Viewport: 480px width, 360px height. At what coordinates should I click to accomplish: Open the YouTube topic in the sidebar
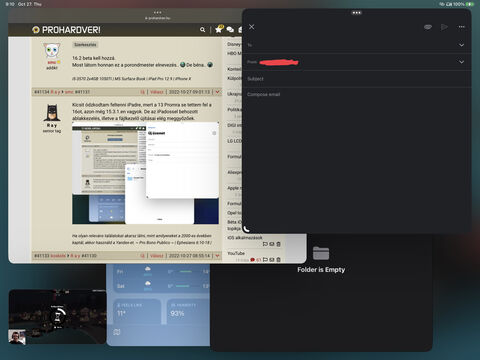[x=236, y=253]
